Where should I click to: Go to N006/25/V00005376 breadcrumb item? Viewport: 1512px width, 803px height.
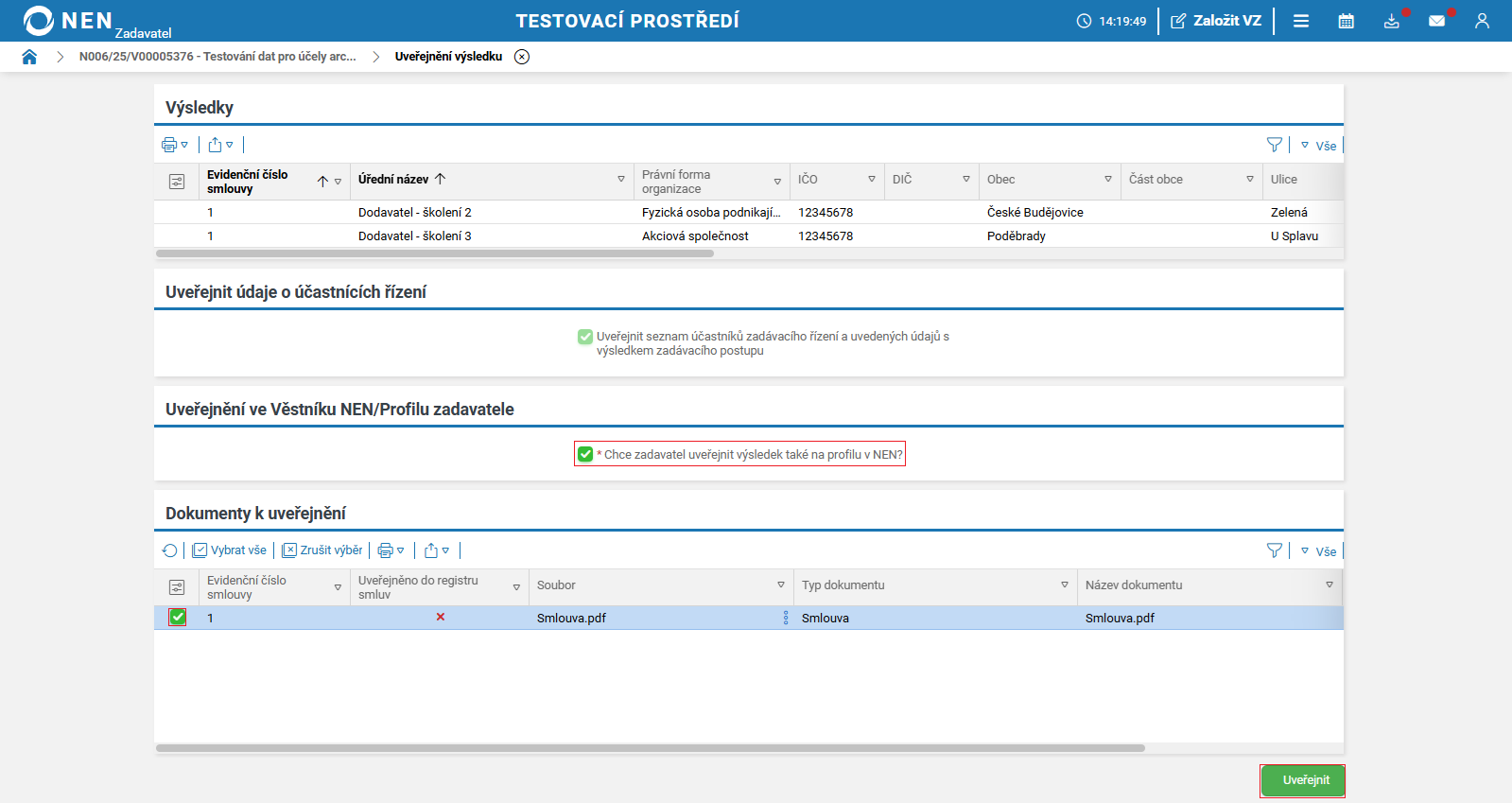pos(217,57)
